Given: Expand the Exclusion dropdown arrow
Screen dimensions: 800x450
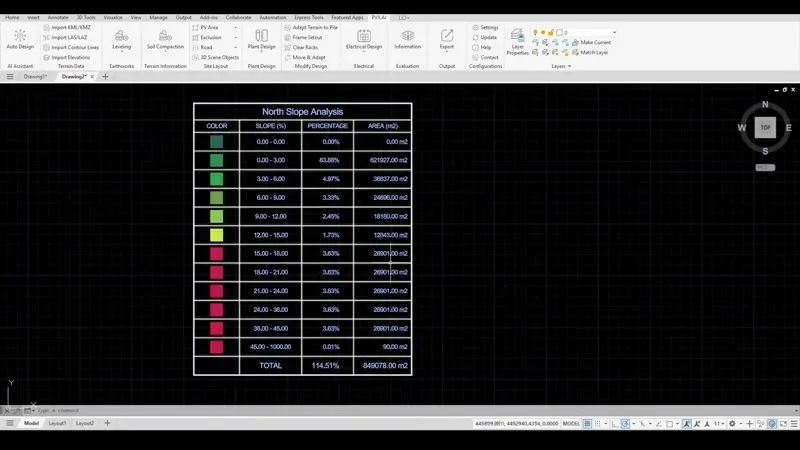Looking at the screenshot, I should coord(235,37).
